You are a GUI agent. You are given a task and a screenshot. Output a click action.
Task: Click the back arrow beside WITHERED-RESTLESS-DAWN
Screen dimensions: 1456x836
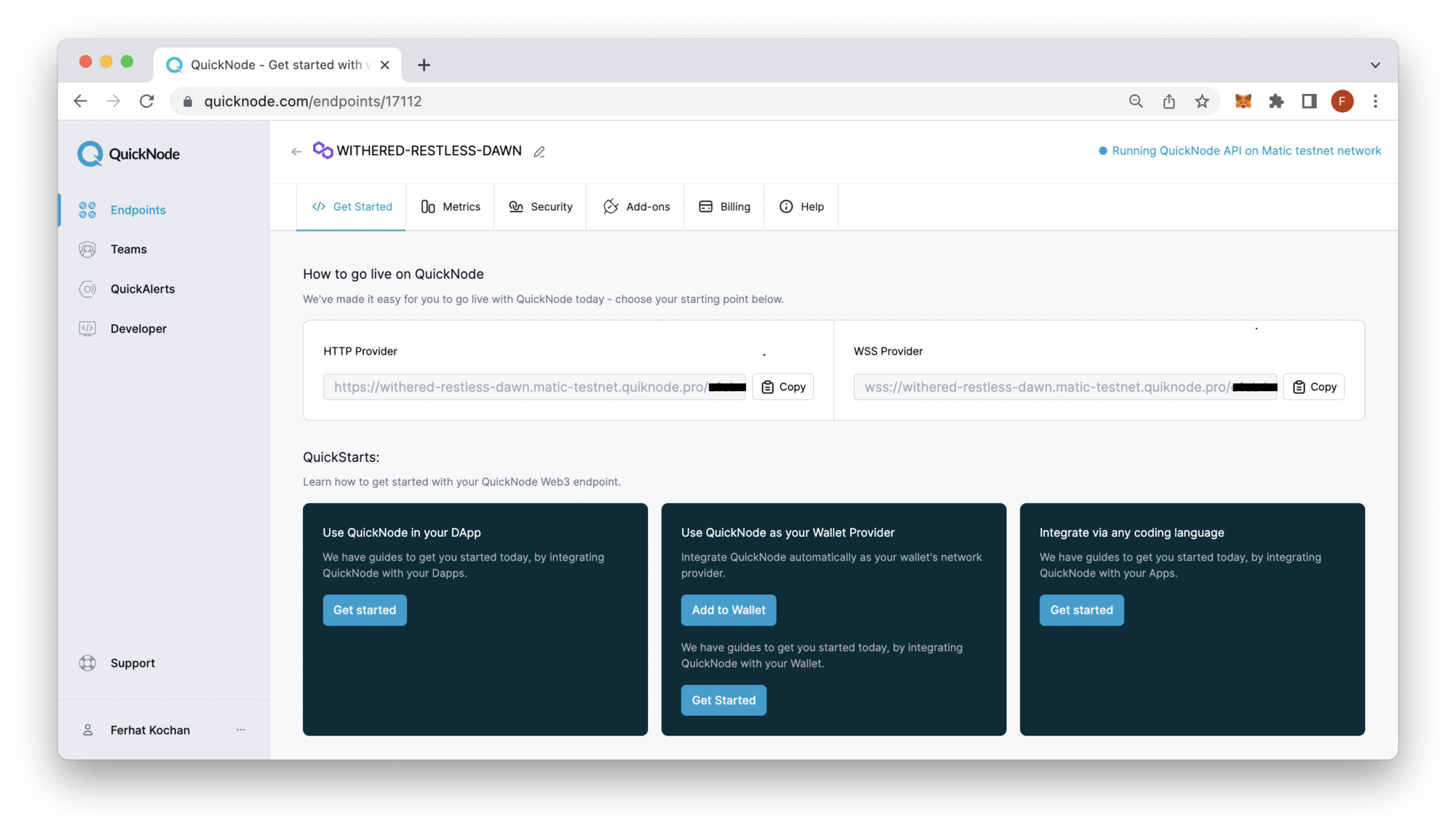[x=296, y=151]
